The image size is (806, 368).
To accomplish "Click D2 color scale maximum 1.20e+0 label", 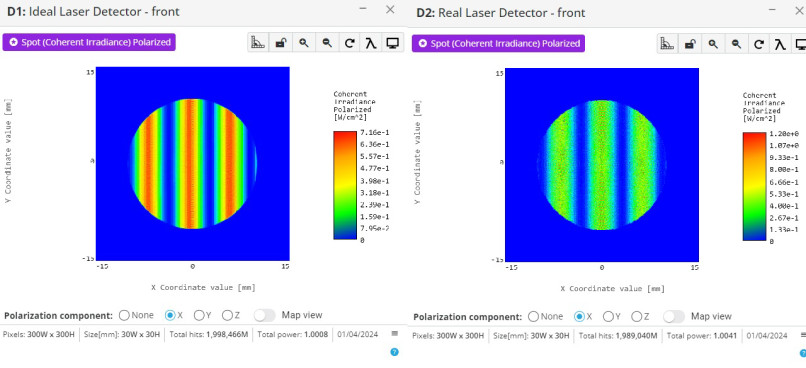I will [785, 134].
